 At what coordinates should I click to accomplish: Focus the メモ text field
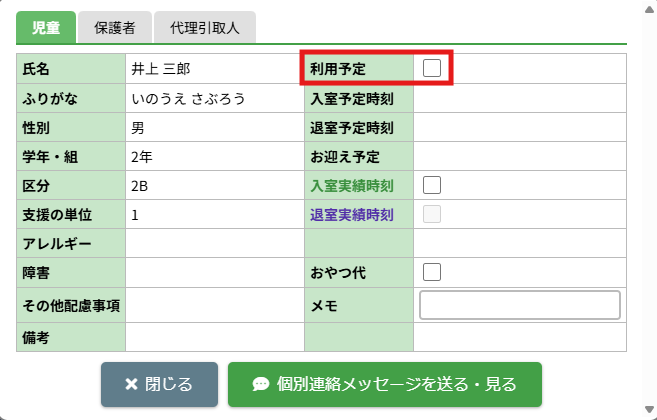tap(520, 305)
